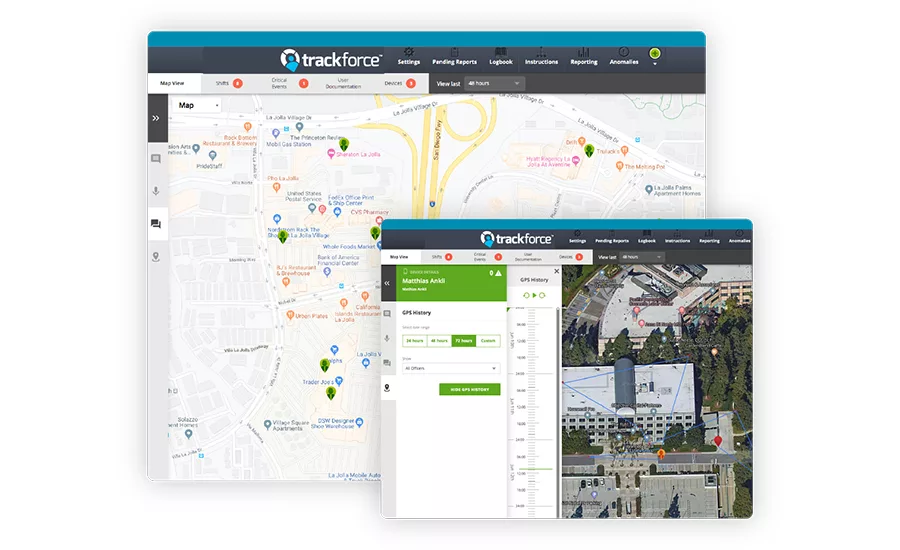Click the message bubble icon in front sidebar
Screen dimensions: 900x550
point(387,314)
